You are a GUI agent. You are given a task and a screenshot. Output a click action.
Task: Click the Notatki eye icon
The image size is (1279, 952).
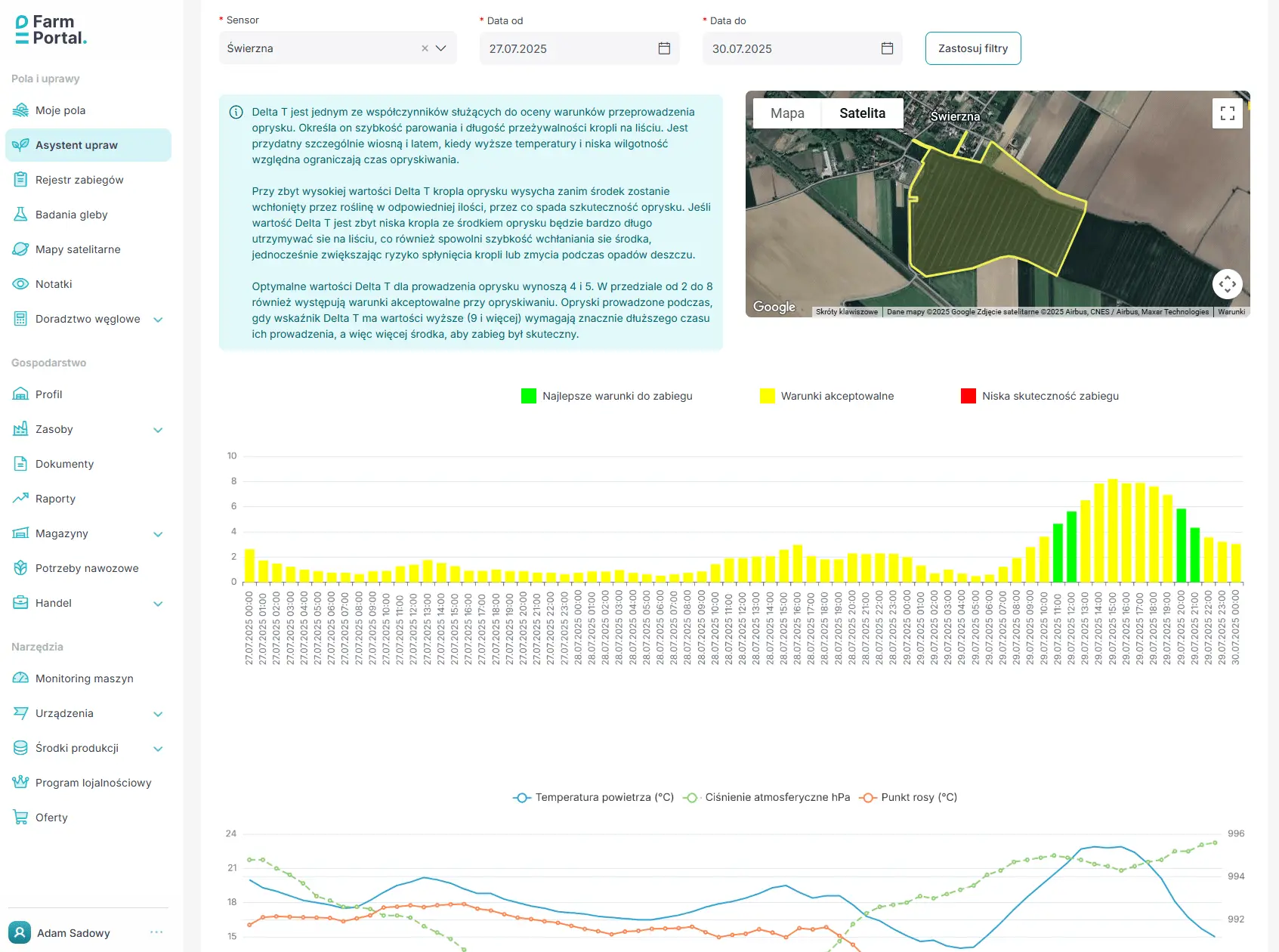tap(20, 284)
